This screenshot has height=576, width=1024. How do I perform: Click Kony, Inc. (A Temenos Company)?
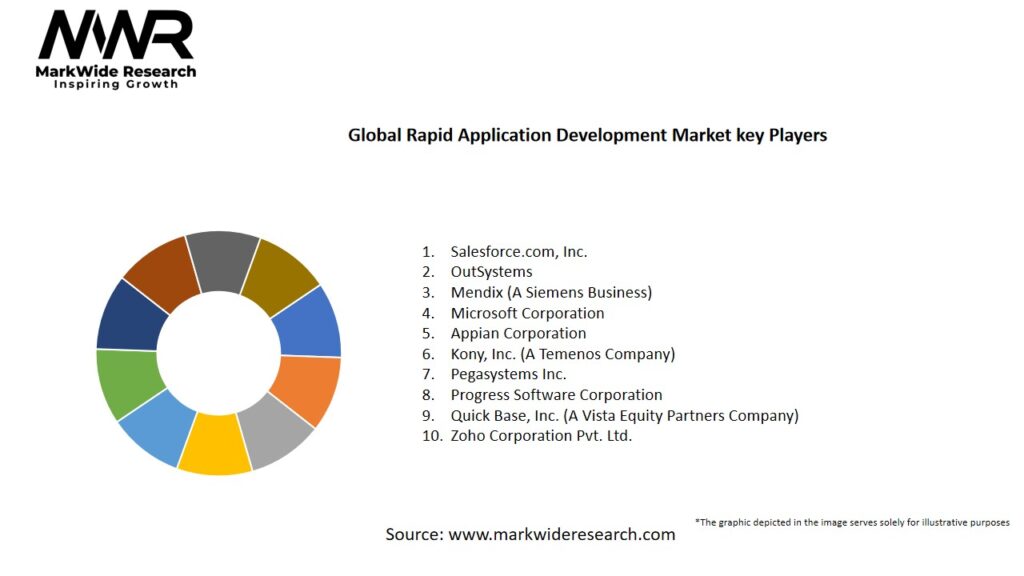(562, 354)
